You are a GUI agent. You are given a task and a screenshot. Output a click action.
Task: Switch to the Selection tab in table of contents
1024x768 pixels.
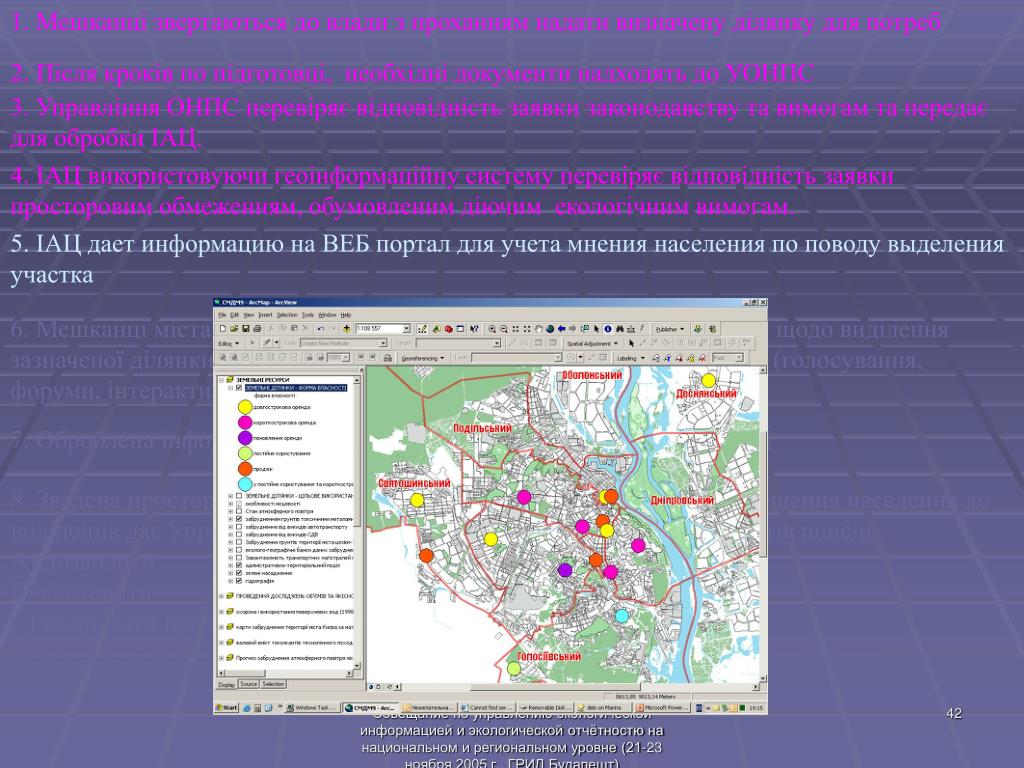[x=273, y=684]
